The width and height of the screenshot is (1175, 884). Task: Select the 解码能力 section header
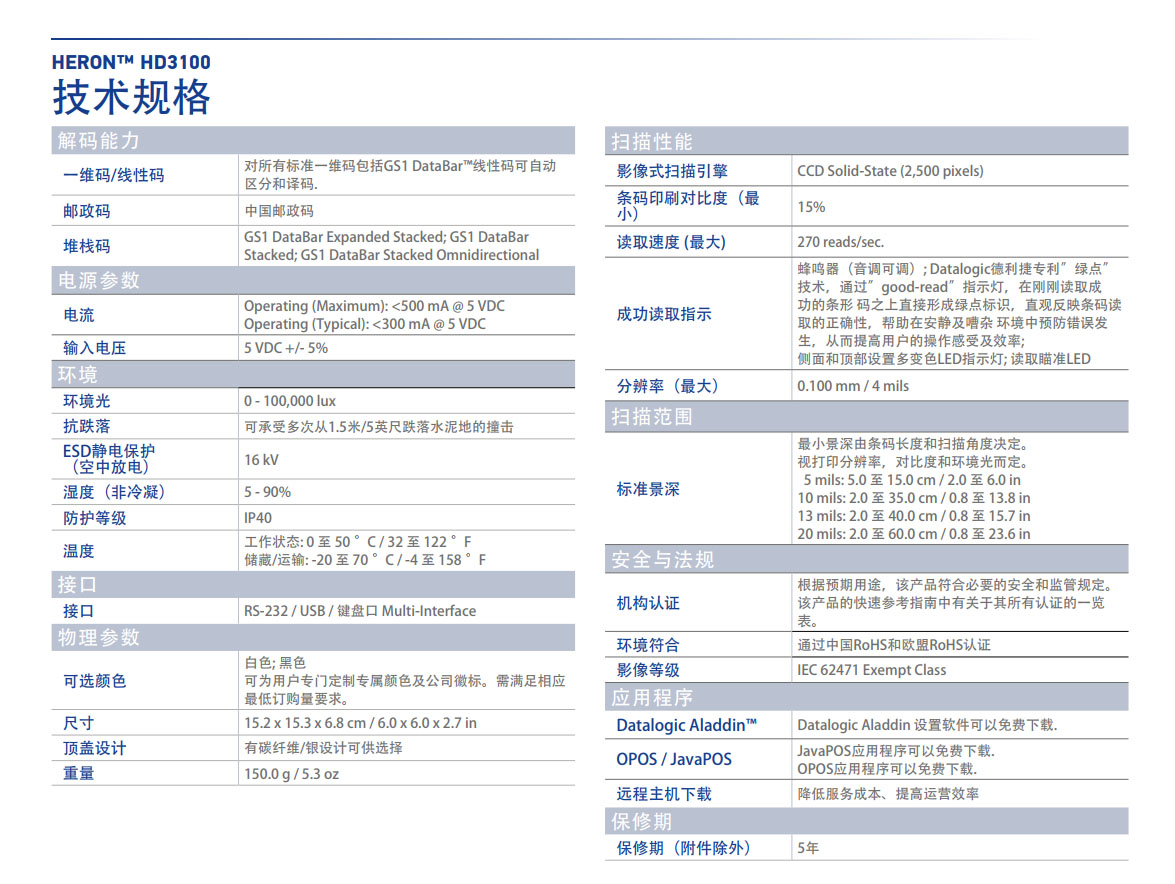click(98, 141)
